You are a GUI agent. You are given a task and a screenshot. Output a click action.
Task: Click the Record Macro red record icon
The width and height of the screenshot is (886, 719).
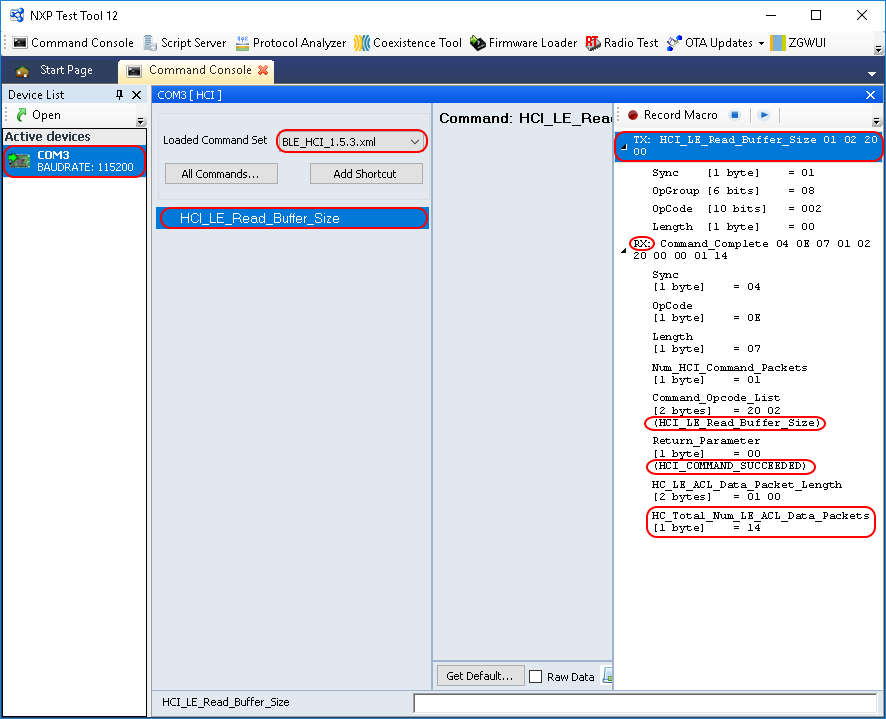[631, 113]
